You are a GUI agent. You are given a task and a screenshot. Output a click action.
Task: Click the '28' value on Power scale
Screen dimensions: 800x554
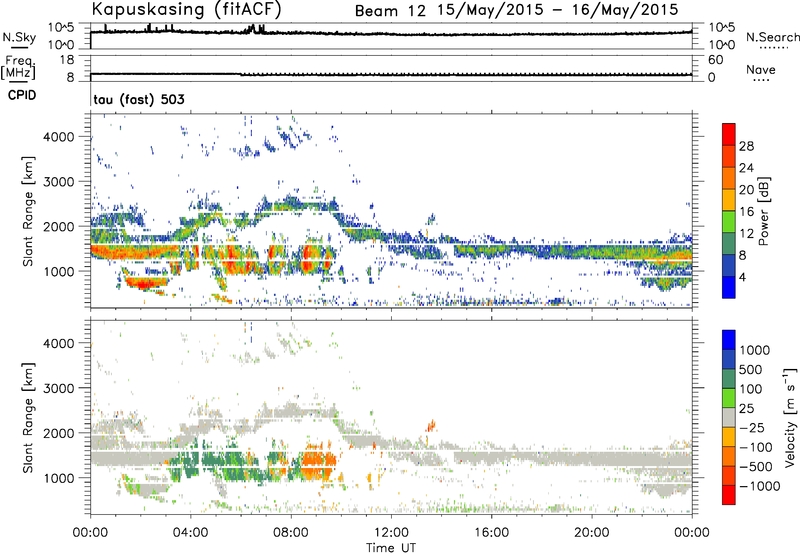coord(746,146)
